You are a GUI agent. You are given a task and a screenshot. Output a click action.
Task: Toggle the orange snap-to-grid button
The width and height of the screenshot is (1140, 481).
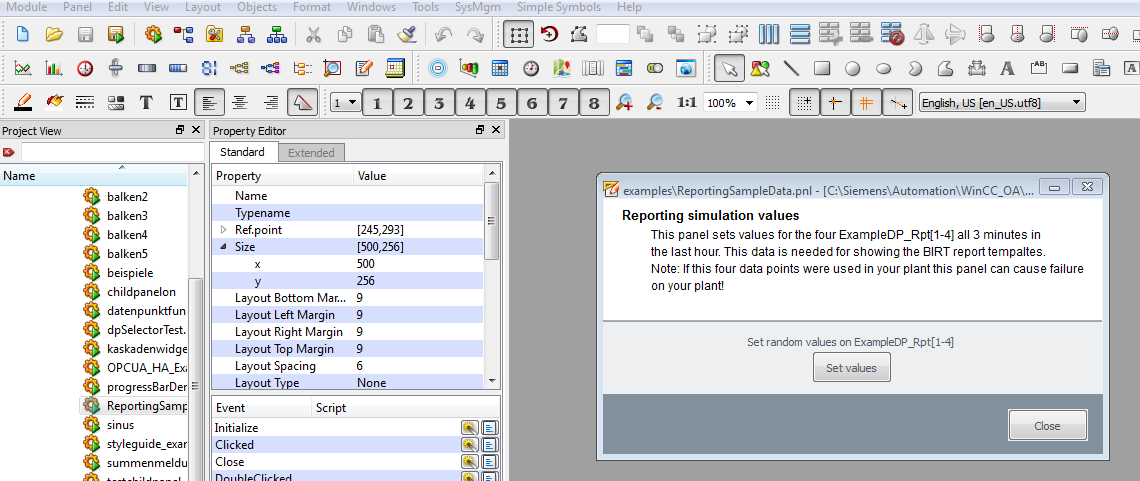866,103
